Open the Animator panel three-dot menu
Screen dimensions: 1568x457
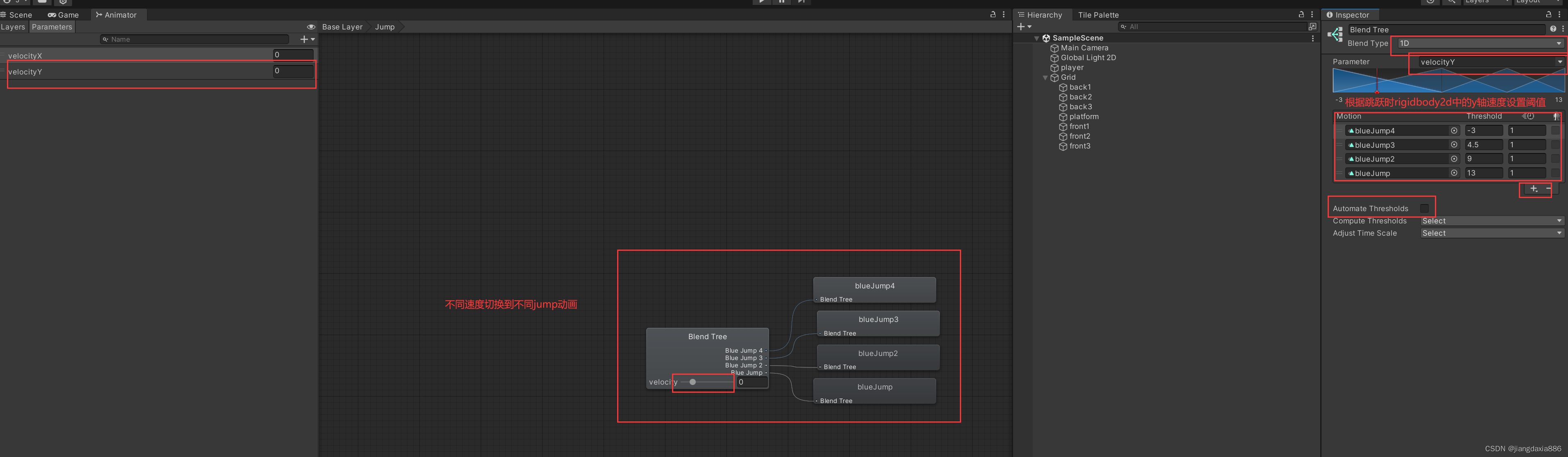1004,15
